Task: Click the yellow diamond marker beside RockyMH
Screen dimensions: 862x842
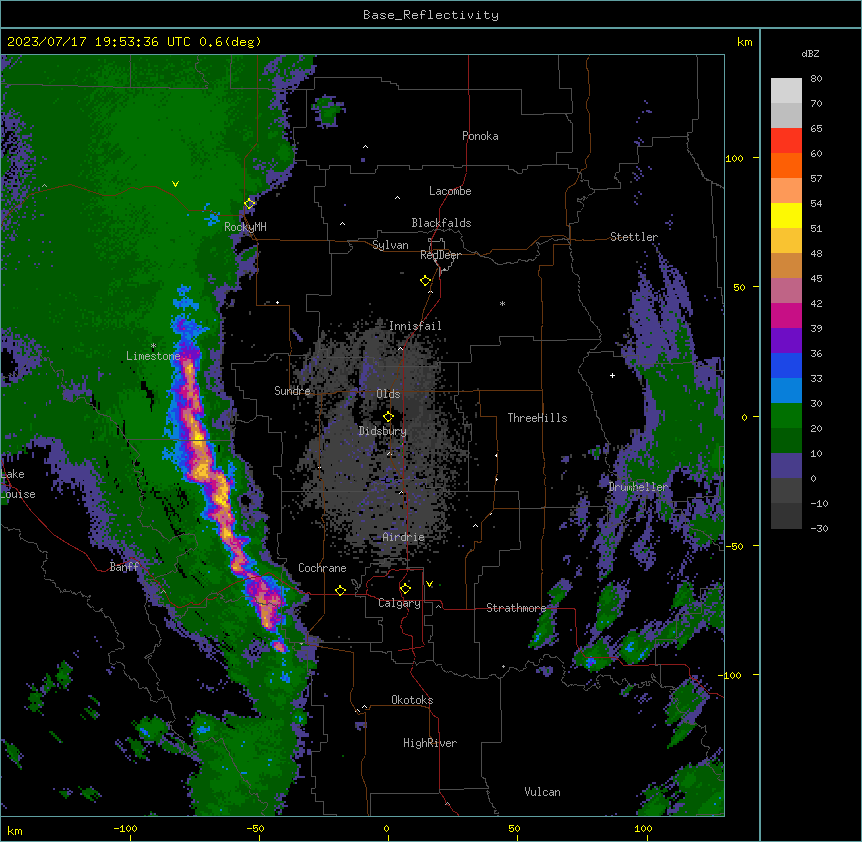Action: (250, 204)
